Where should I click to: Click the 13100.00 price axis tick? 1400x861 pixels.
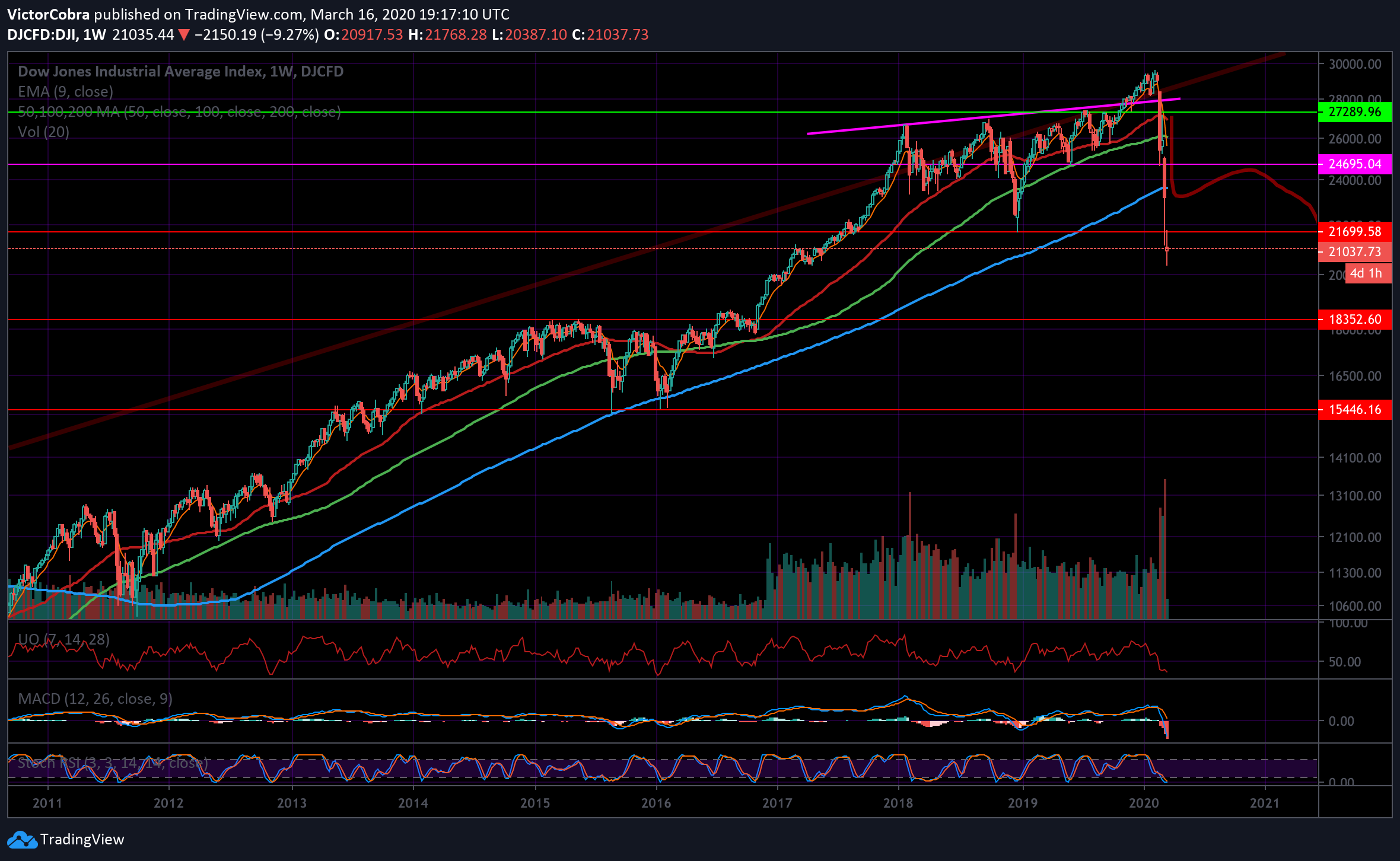(x=1355, y=496)
